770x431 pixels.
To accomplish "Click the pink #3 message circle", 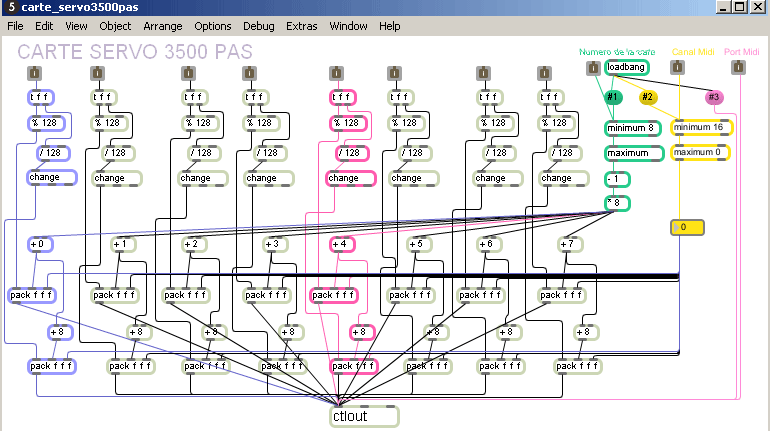I will click(x=713, y=97).
